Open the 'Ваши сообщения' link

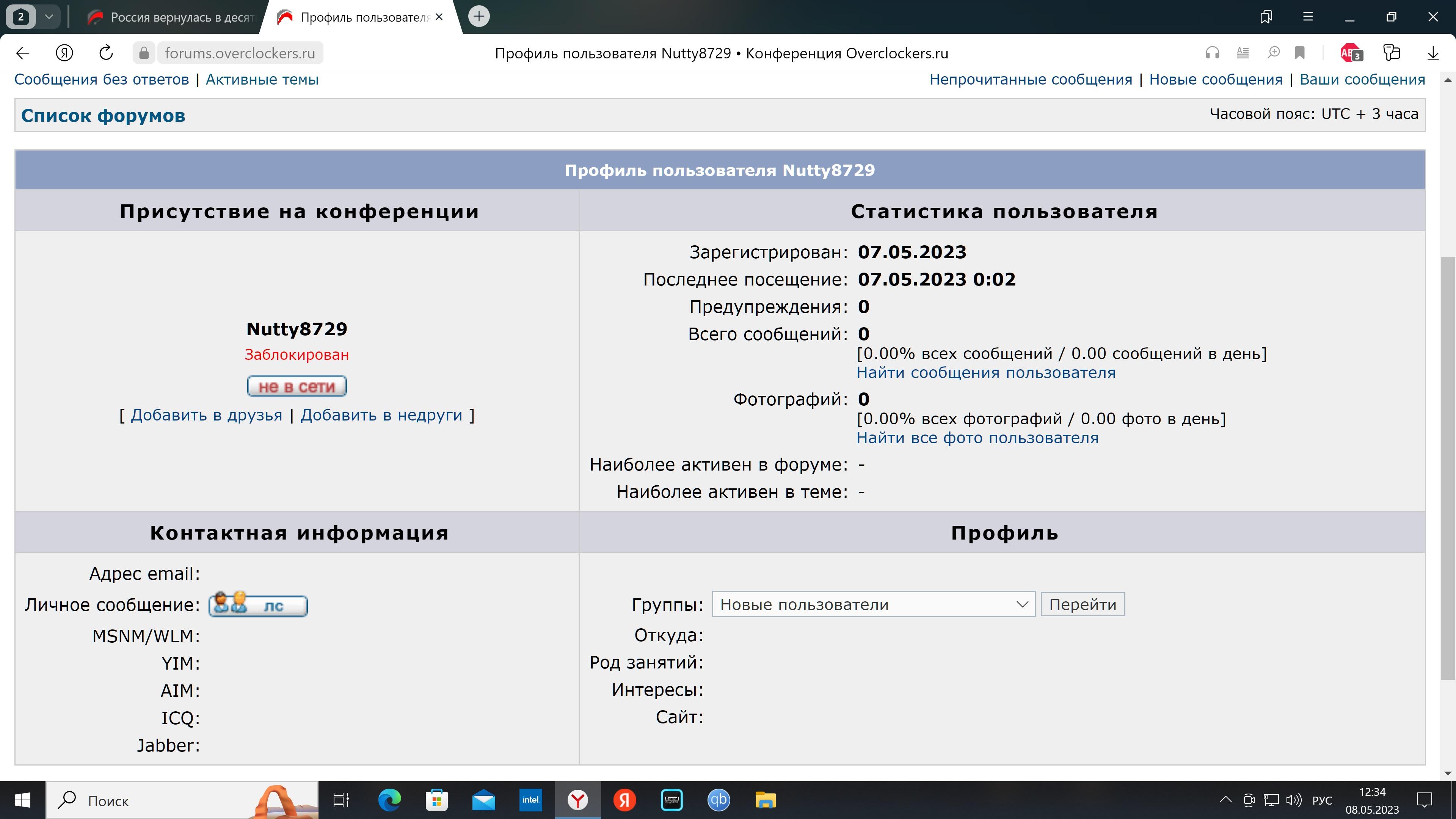[1362, 80]
